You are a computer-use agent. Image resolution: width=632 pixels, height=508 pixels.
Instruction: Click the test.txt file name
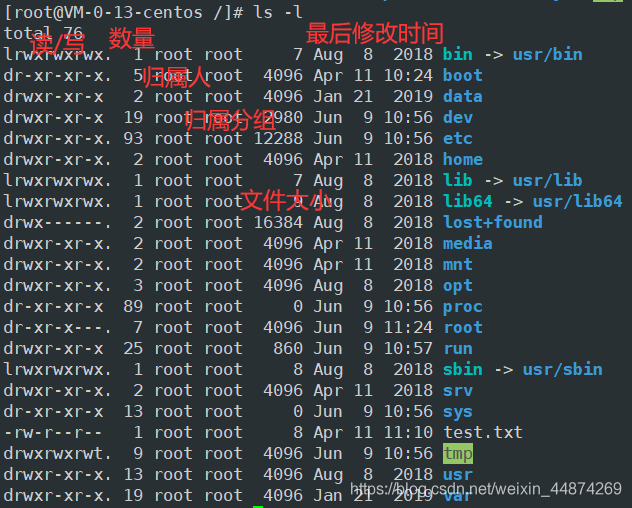pyautogui.click(x=483, y=432)
